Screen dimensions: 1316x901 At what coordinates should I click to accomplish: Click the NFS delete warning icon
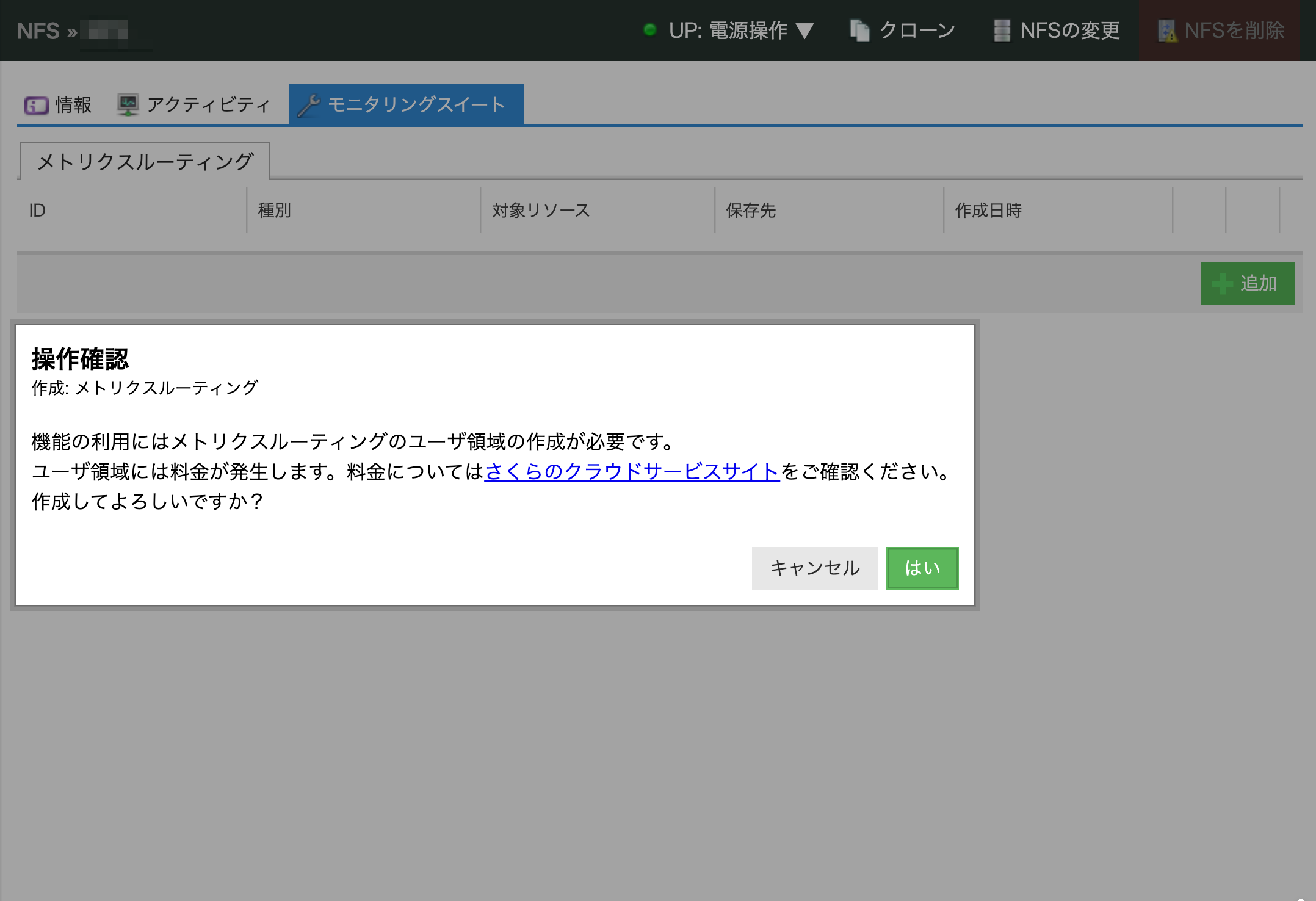1167,31
